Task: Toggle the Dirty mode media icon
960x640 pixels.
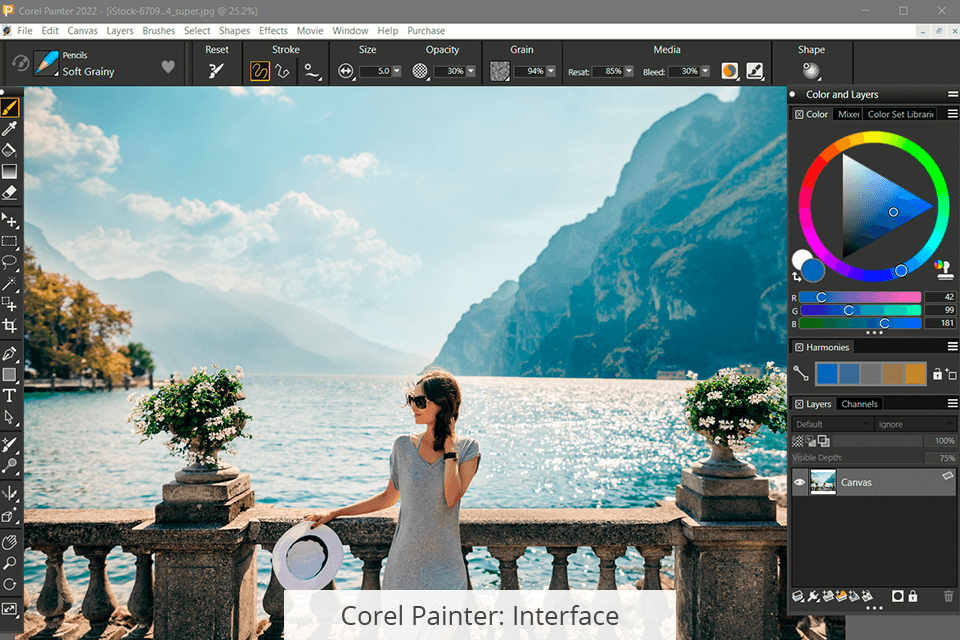Action: tap(730, 71)
